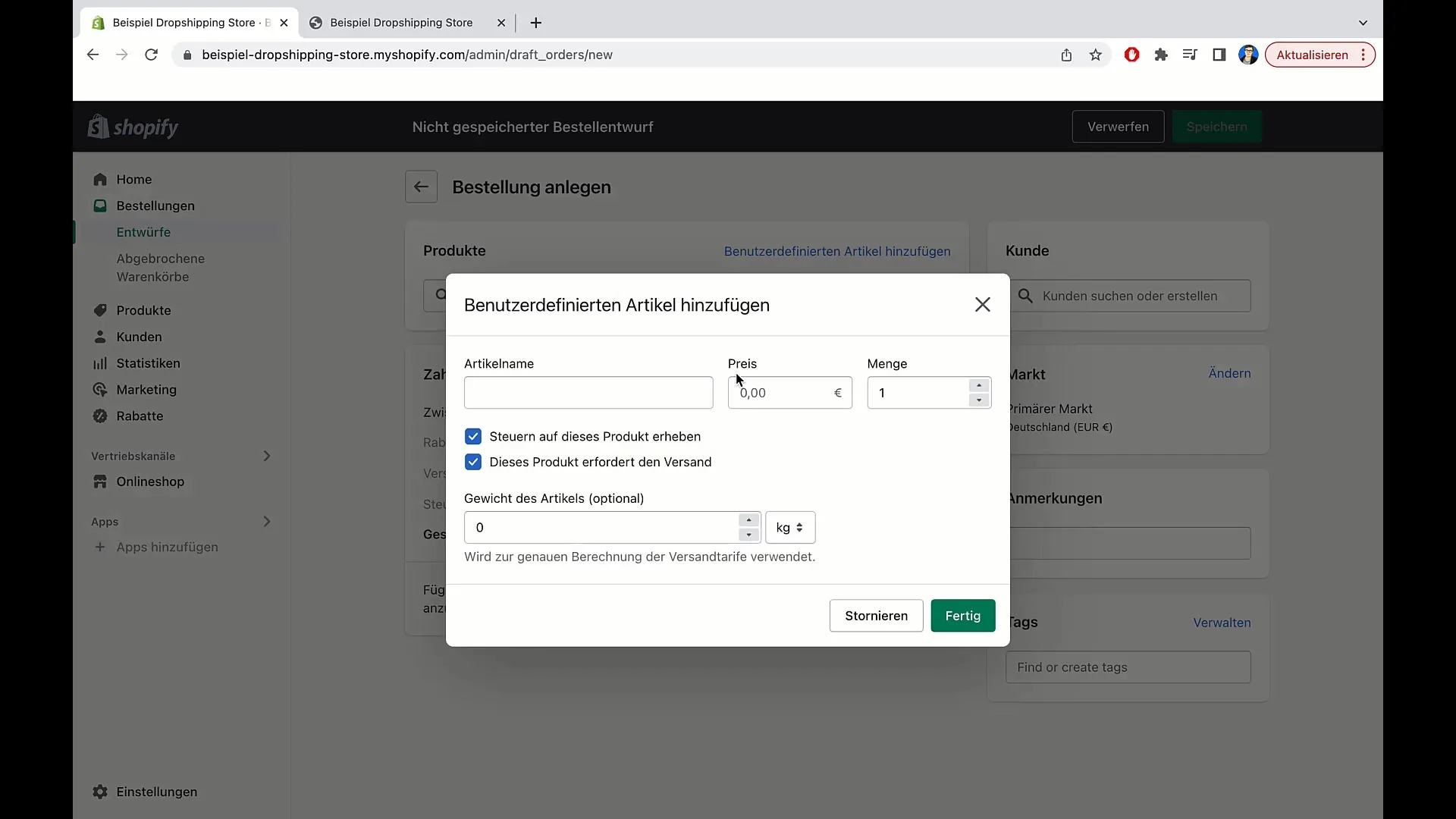Image resolution: width=1456 pixels, height=819 pixels.
Task: Click the Home icon in sidebar
Action: pos(100,180)
